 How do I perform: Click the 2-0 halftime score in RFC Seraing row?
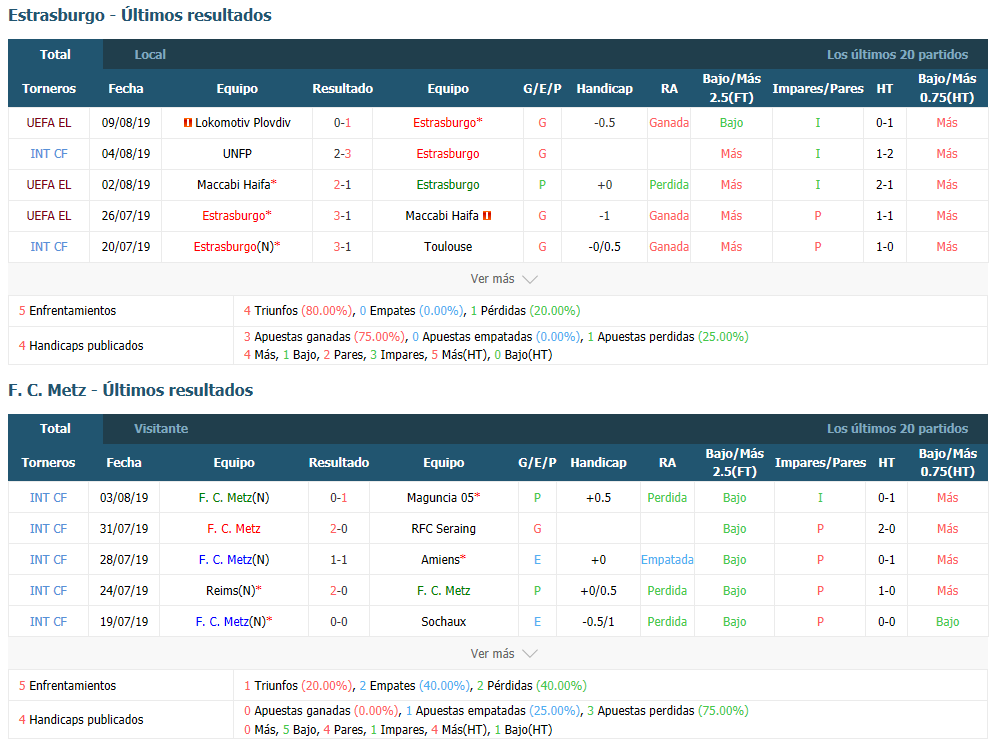[886, 529]
